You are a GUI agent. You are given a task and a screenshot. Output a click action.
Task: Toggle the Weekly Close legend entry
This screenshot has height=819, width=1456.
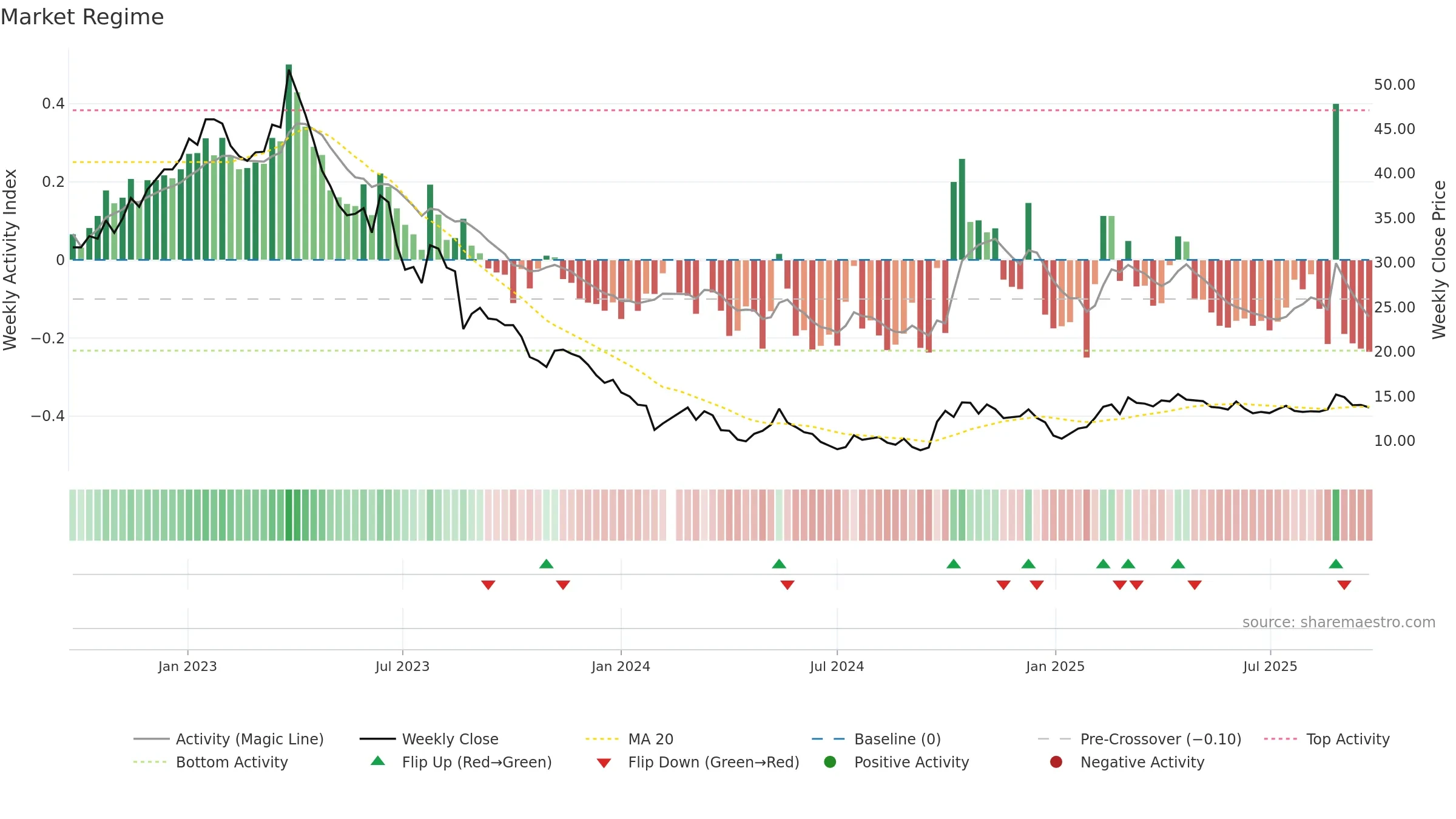[429, 739]
